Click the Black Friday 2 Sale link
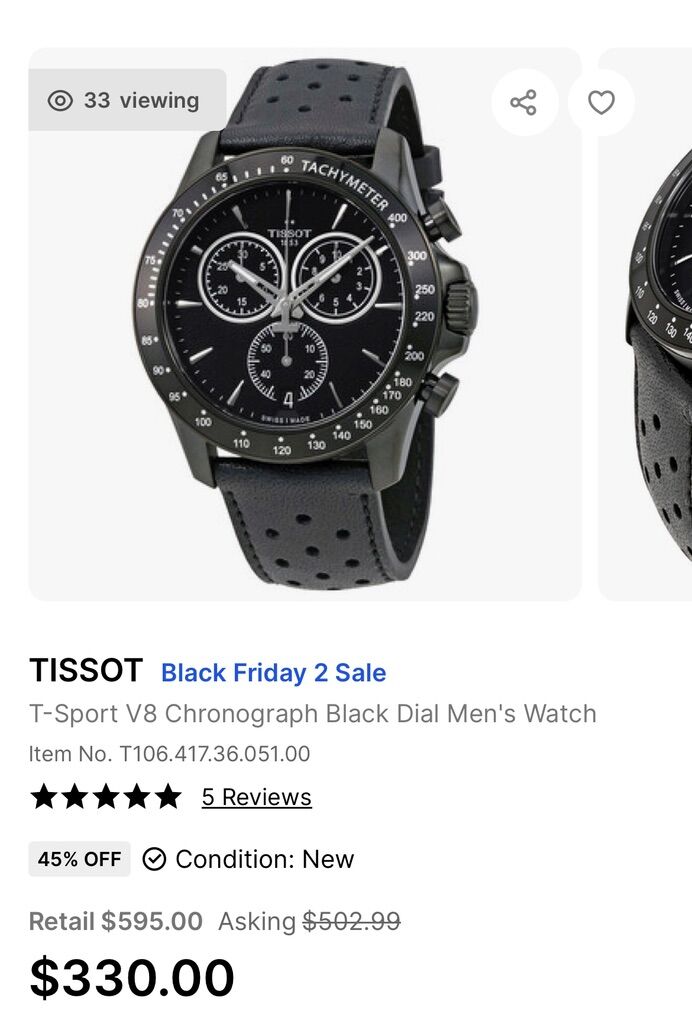 (274, 673)
